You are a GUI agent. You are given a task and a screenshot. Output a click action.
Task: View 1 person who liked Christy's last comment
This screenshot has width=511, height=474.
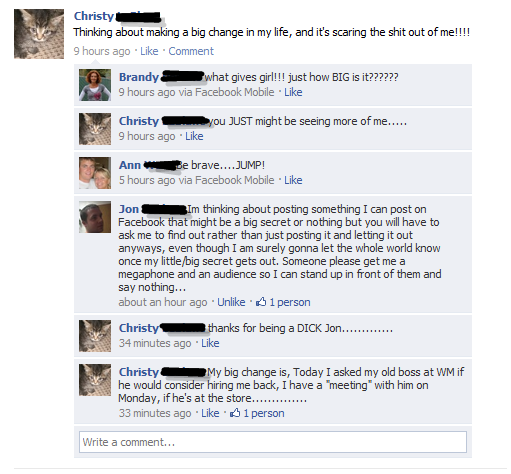[x=264, y=413]
